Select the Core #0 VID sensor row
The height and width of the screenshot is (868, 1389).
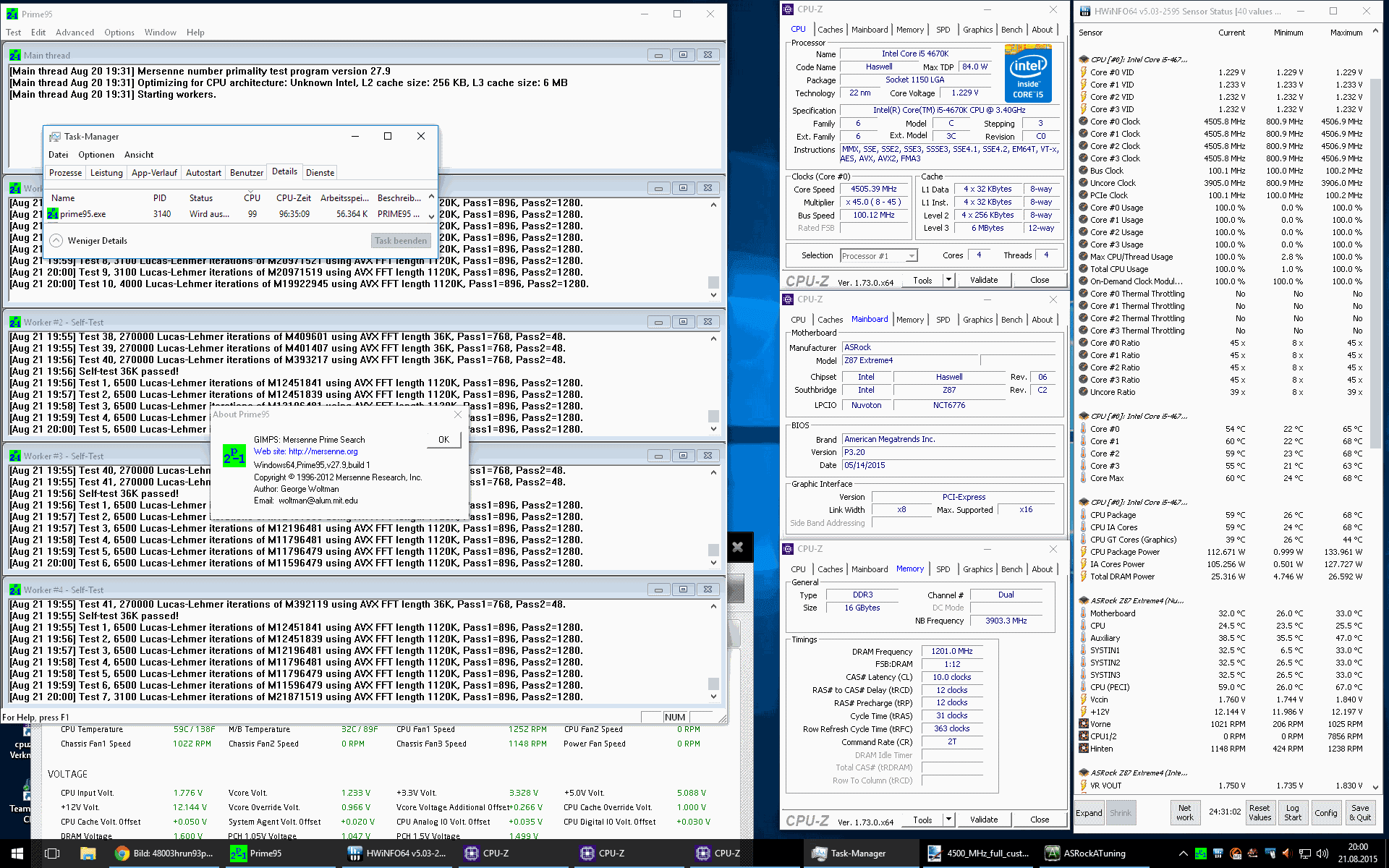(1221, 72)
